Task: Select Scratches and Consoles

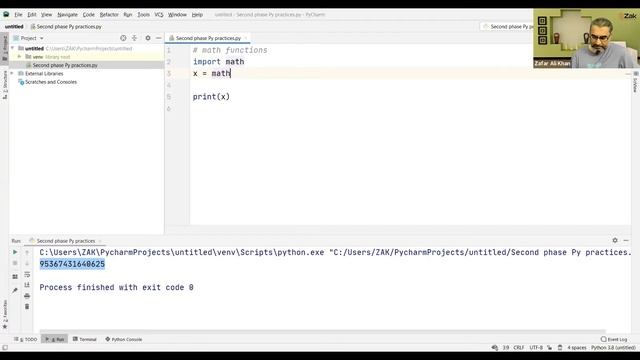Action: [51, 82]
